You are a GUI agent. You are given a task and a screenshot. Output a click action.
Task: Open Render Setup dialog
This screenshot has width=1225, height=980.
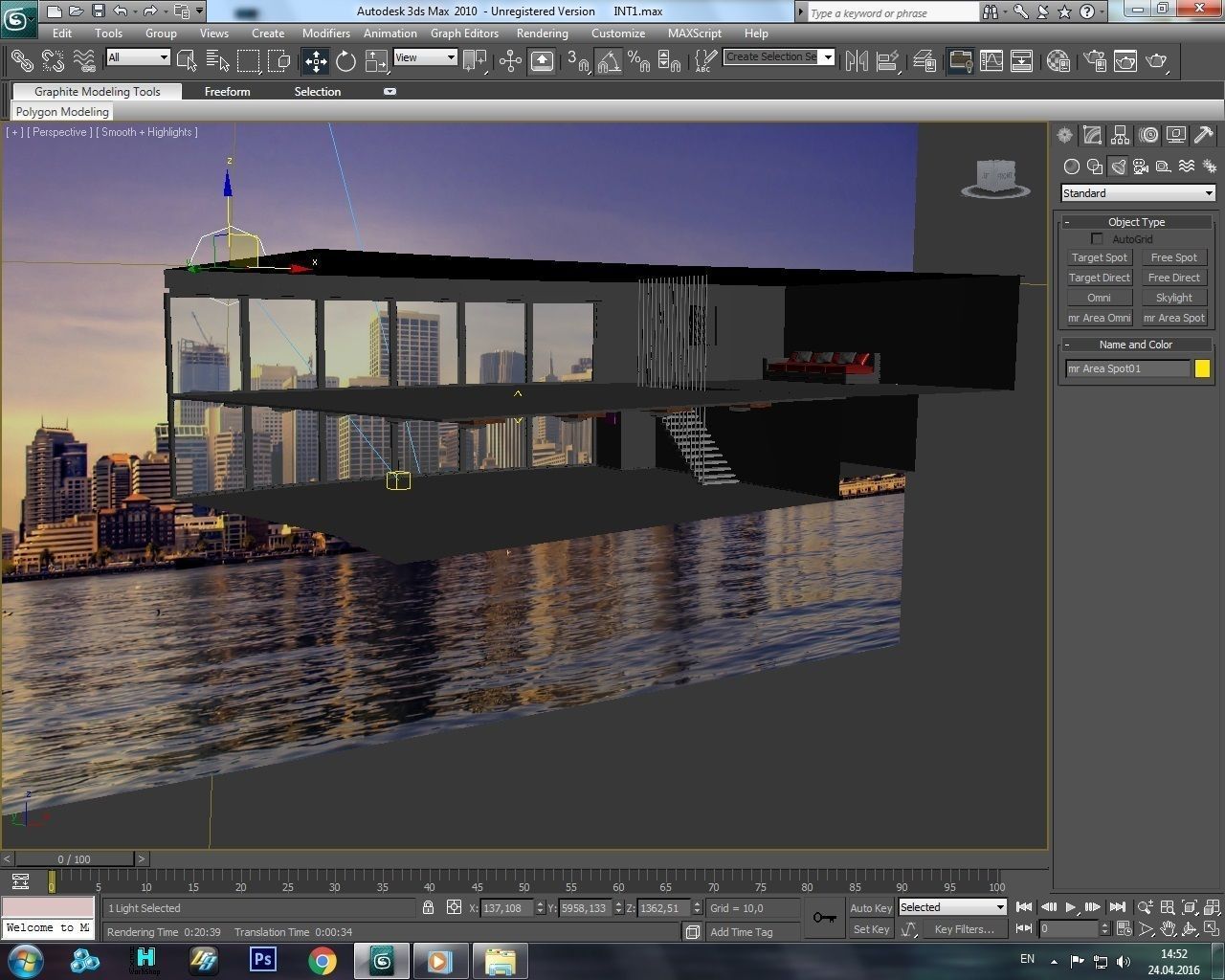[x=1094, y=61]
